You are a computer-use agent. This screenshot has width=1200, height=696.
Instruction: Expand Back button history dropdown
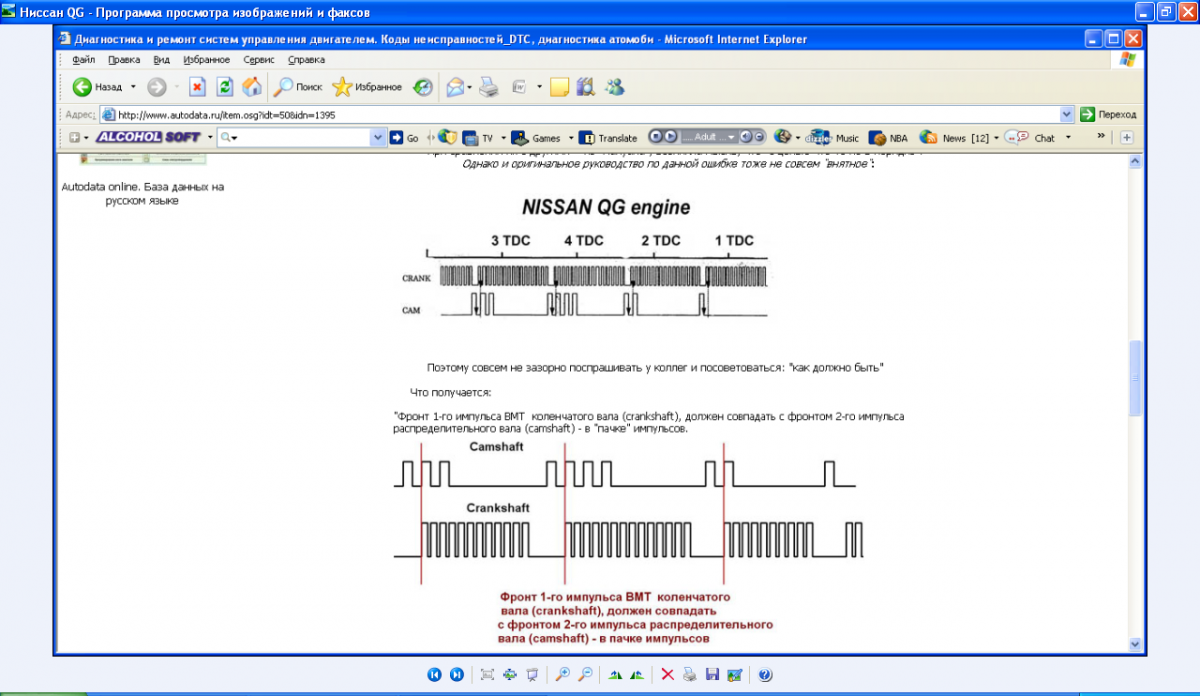pyautogui.click(x=133, y=87)
